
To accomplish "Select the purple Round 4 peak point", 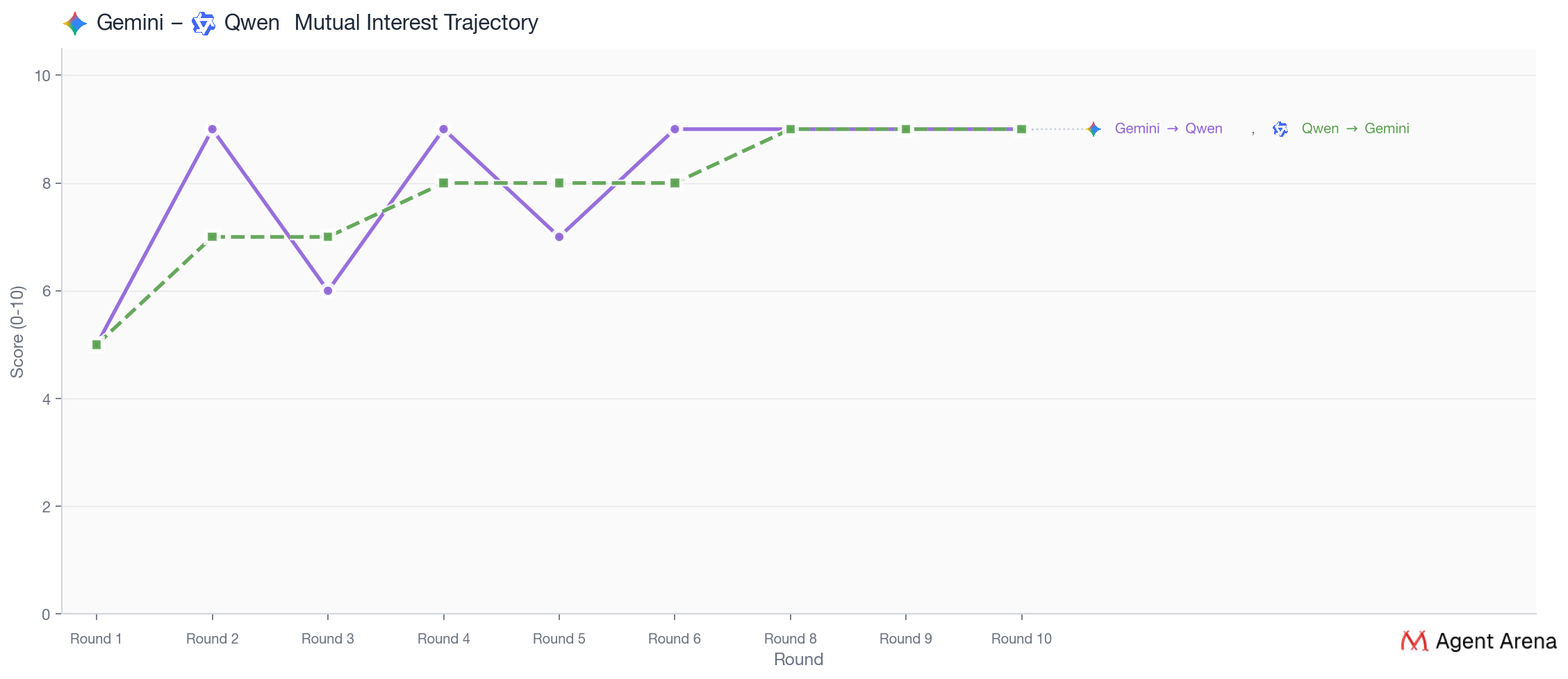I will 444,129.
